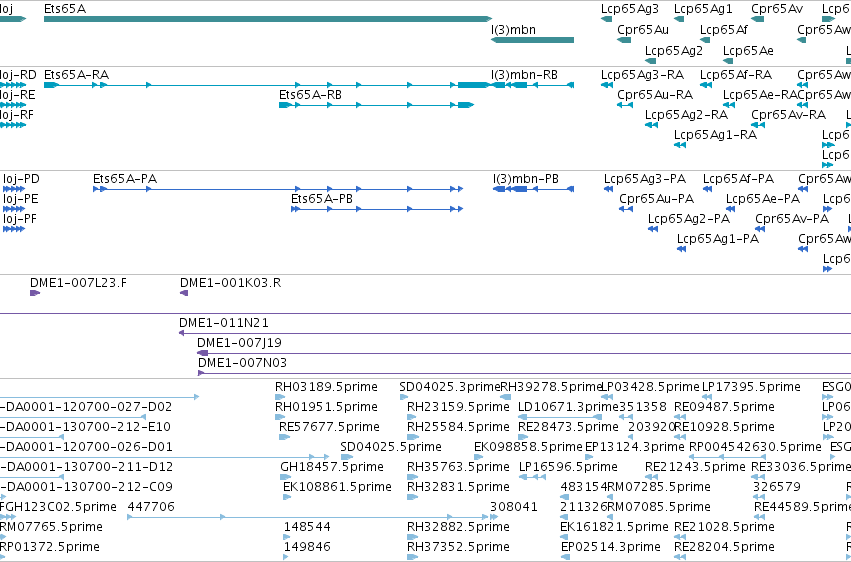Open the Lcp65Ag3-PA protein label
851x562 pixels.
click(x=645, y=179)
